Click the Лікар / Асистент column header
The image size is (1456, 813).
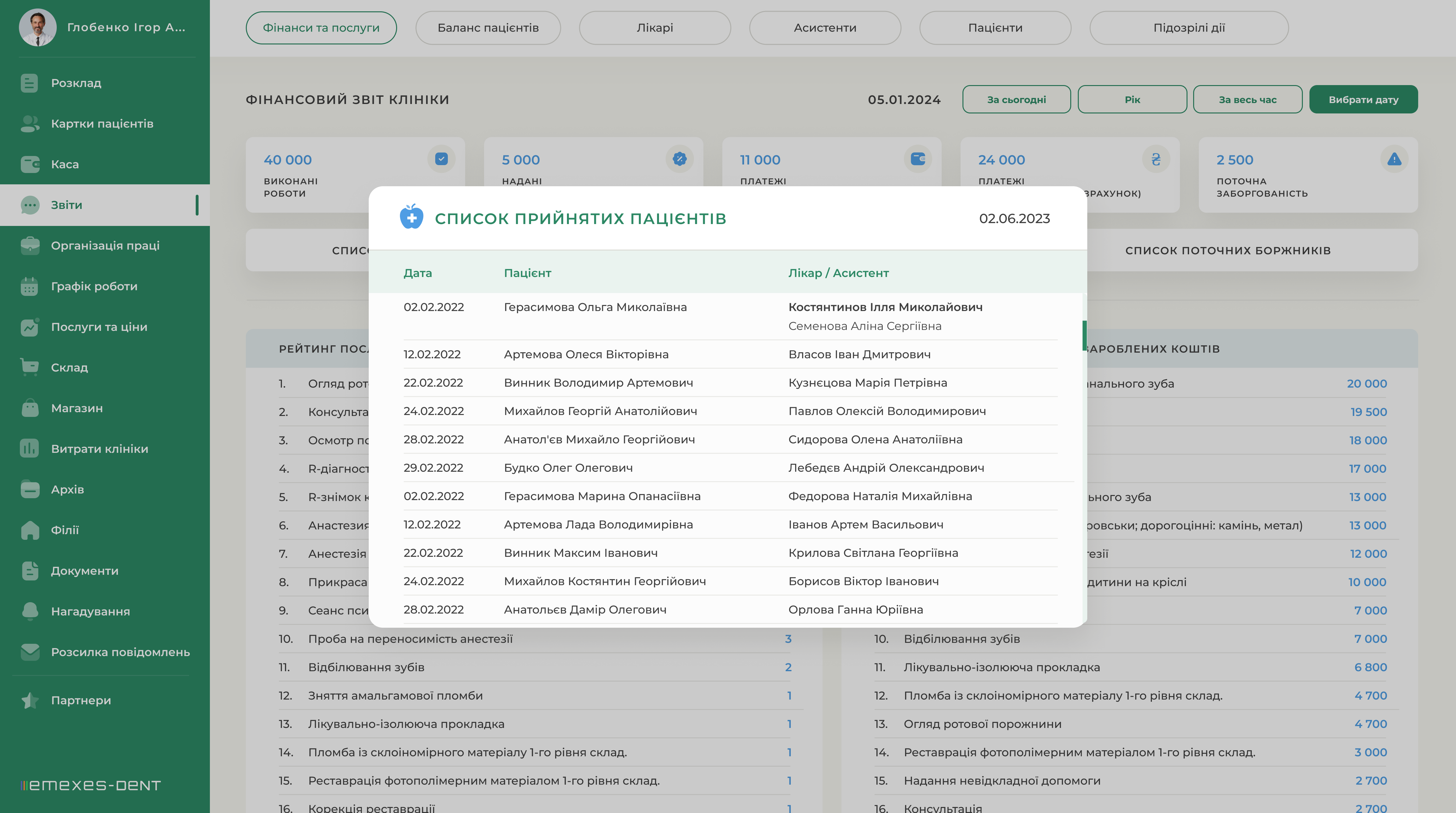tap(838, 273)
